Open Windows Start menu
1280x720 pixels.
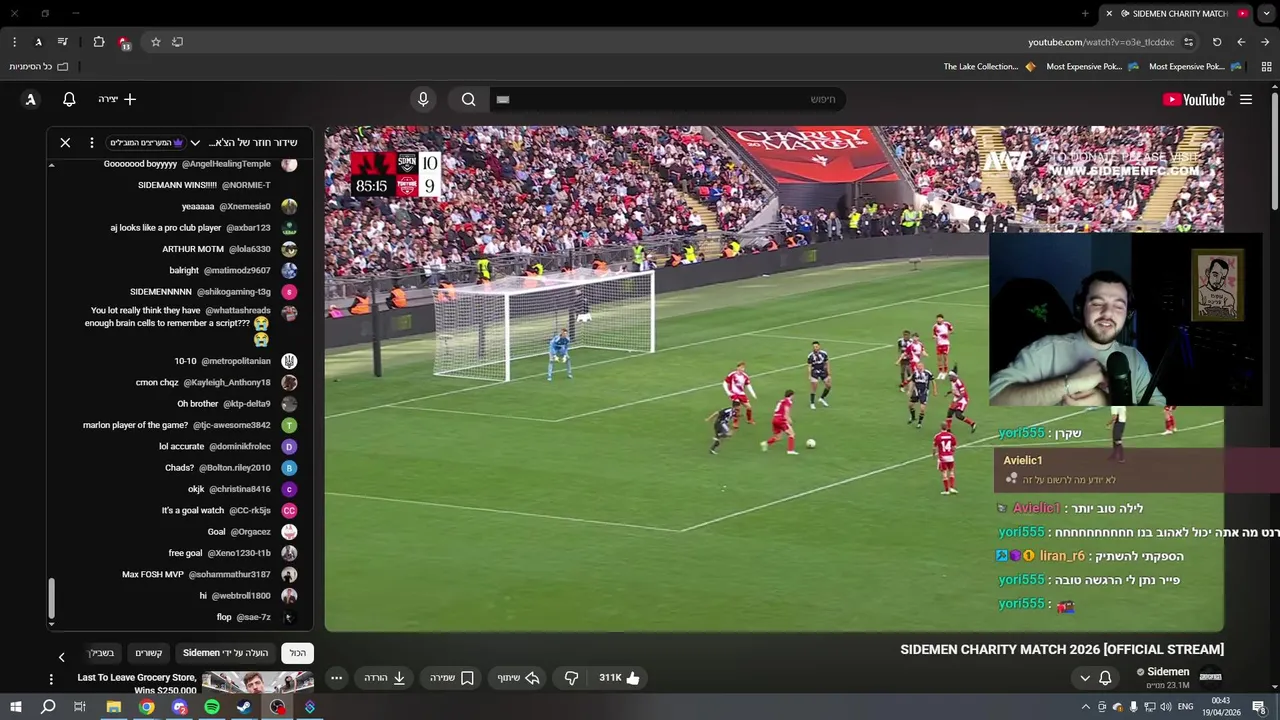click(x=15, y=707)
